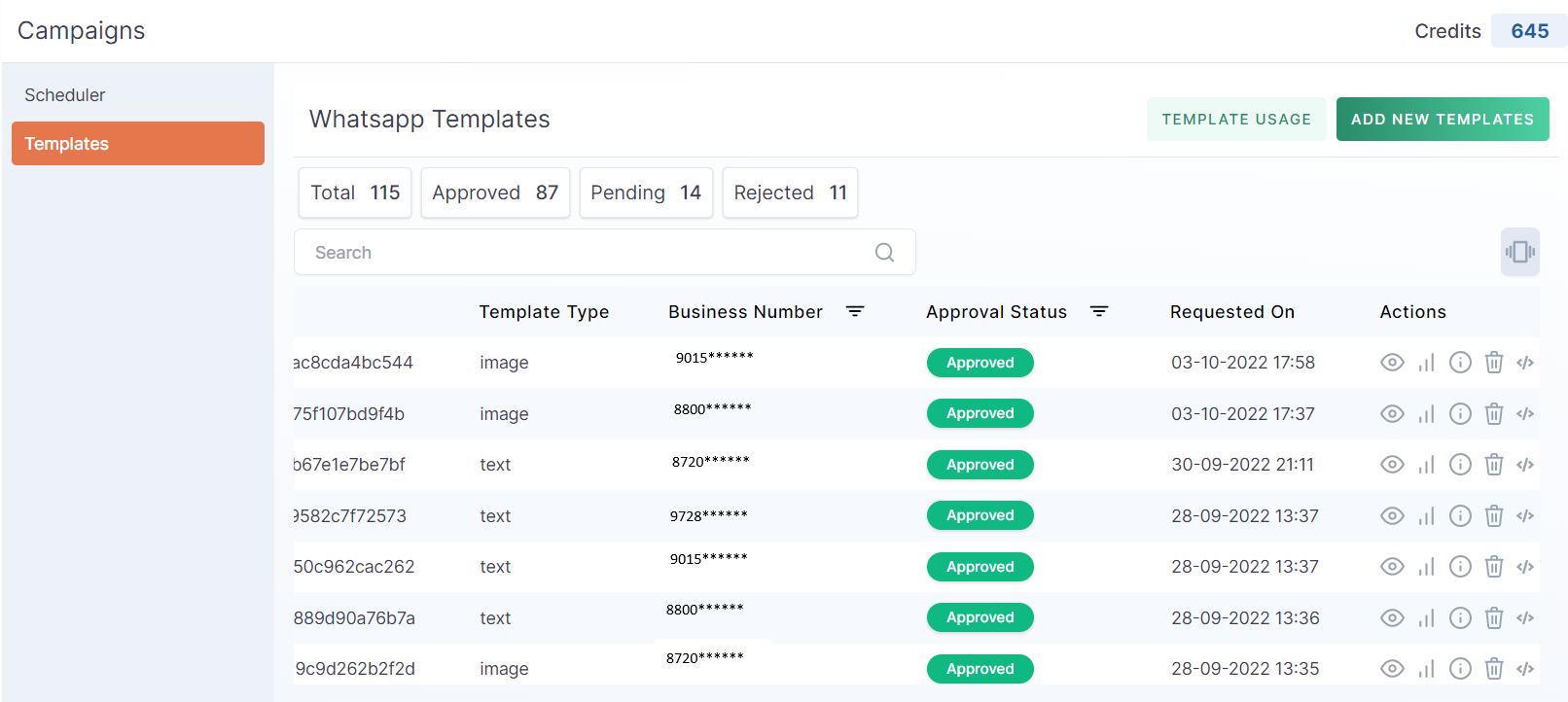Delete template 9c9d262b2f2d

[1494, 669]
